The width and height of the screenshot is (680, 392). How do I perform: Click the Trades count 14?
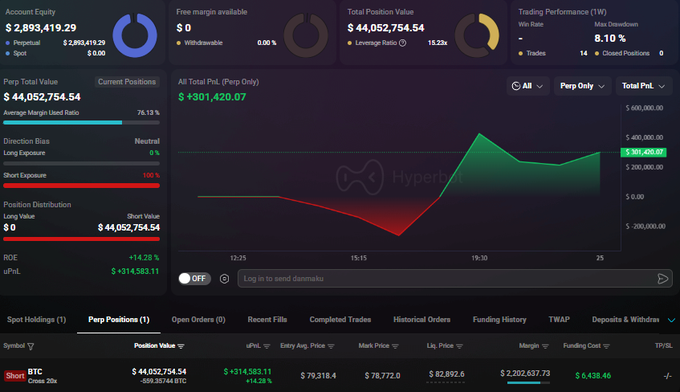click(583, 53)
